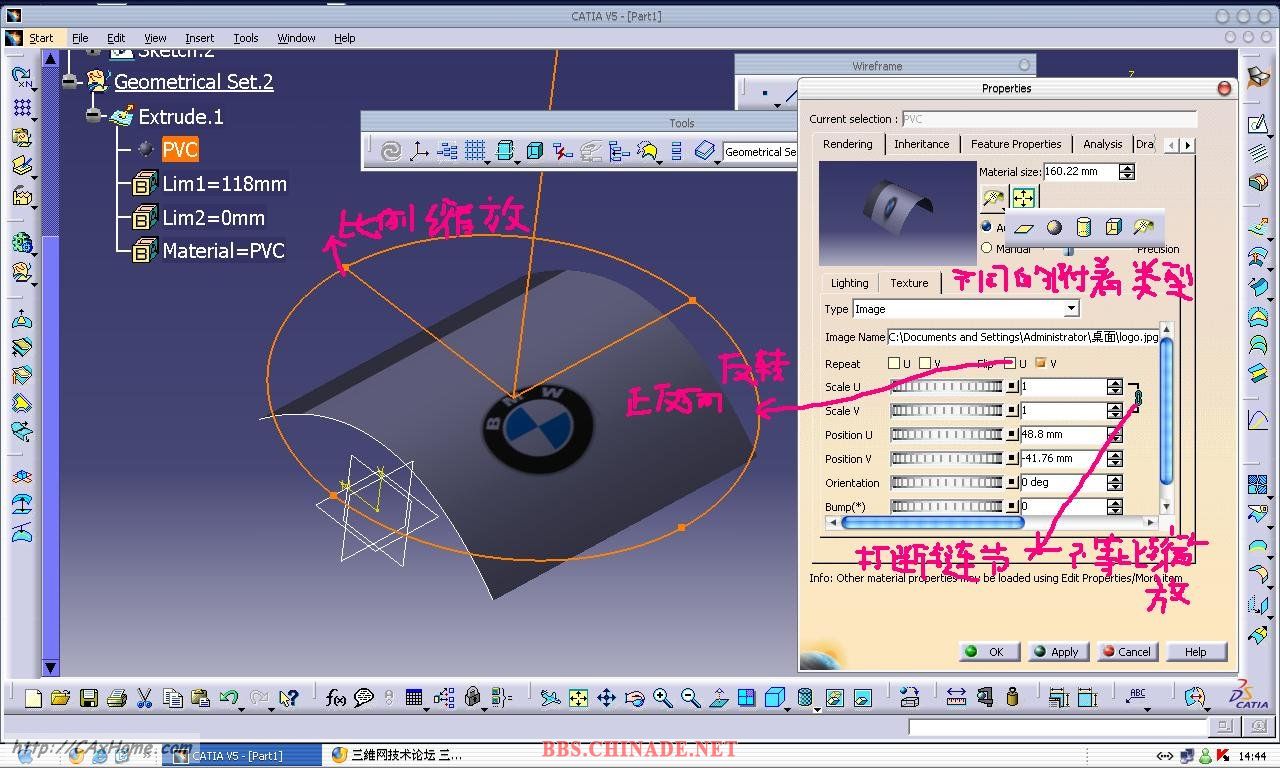Click the Zoom Out magnifier
1280x768 pixels.
point(690,698)
